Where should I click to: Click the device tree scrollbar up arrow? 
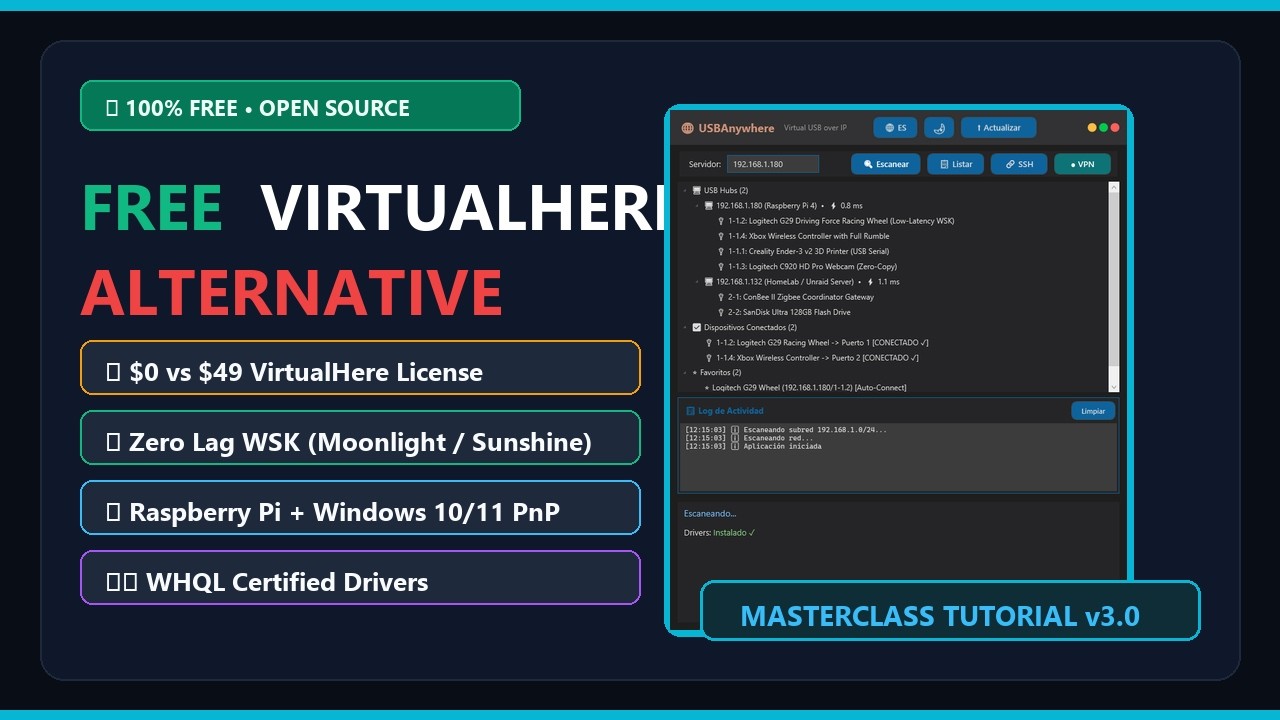tap(1113, 186)
